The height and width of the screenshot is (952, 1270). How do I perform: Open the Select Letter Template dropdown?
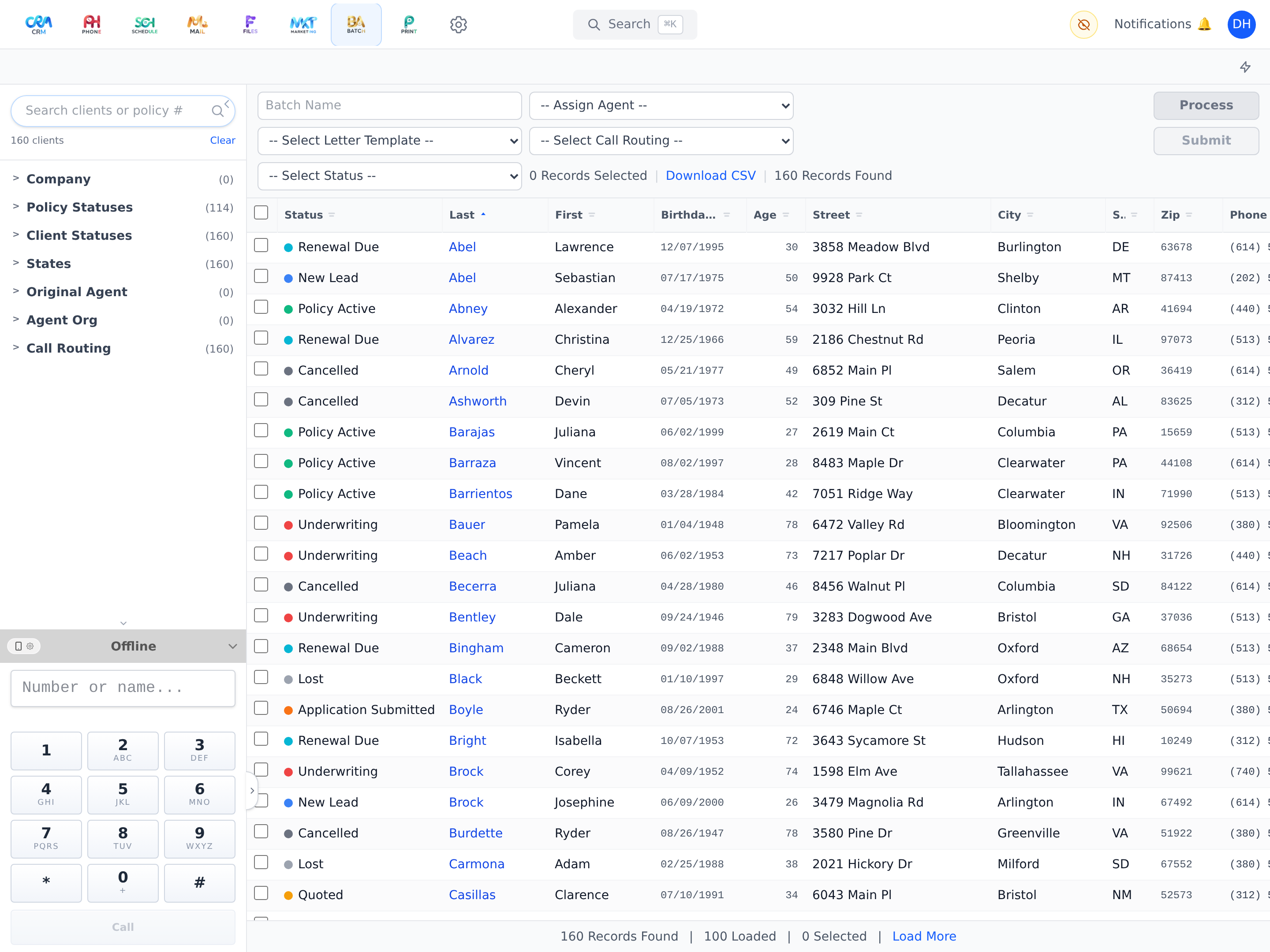(389, 141)
